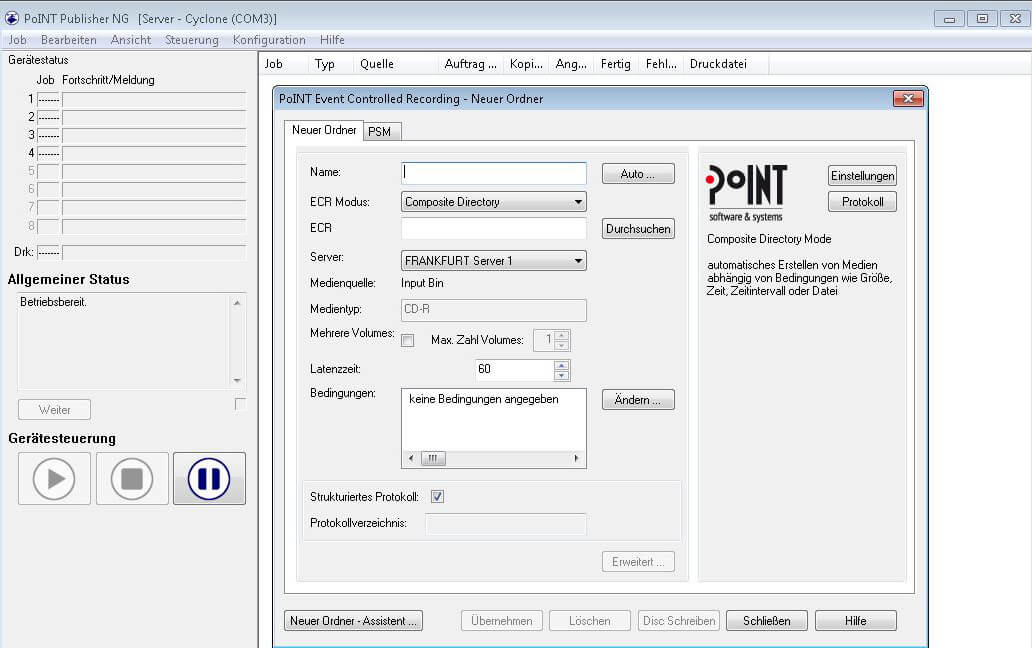The height and width of the screenshot is (648, 1032).
Task: Click the Übernehmen button
Action: tap(502, 620)
